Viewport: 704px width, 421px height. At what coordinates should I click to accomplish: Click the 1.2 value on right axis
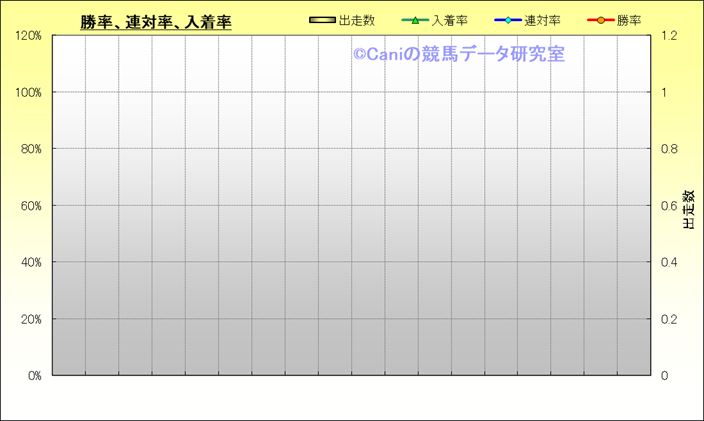[x=669, y=36]
